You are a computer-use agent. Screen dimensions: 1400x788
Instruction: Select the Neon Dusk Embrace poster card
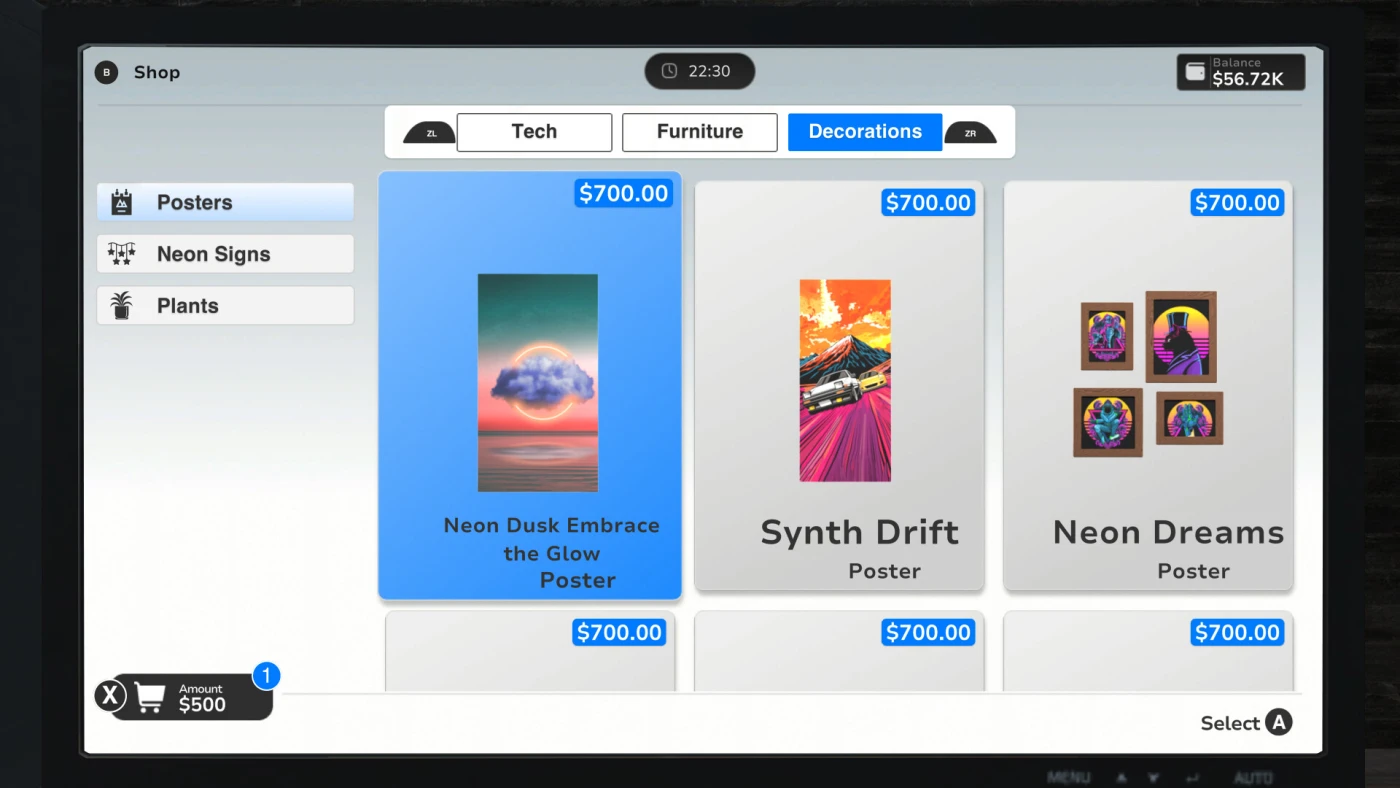[530, 385]
